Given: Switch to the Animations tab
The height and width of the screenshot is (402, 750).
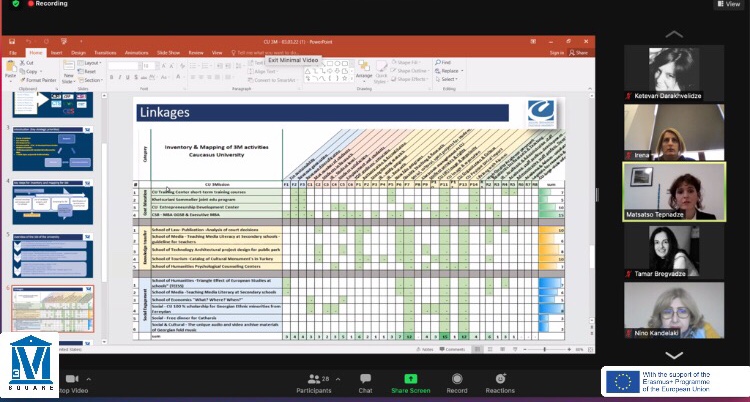Looking at the screenshot, I should 137,53.
